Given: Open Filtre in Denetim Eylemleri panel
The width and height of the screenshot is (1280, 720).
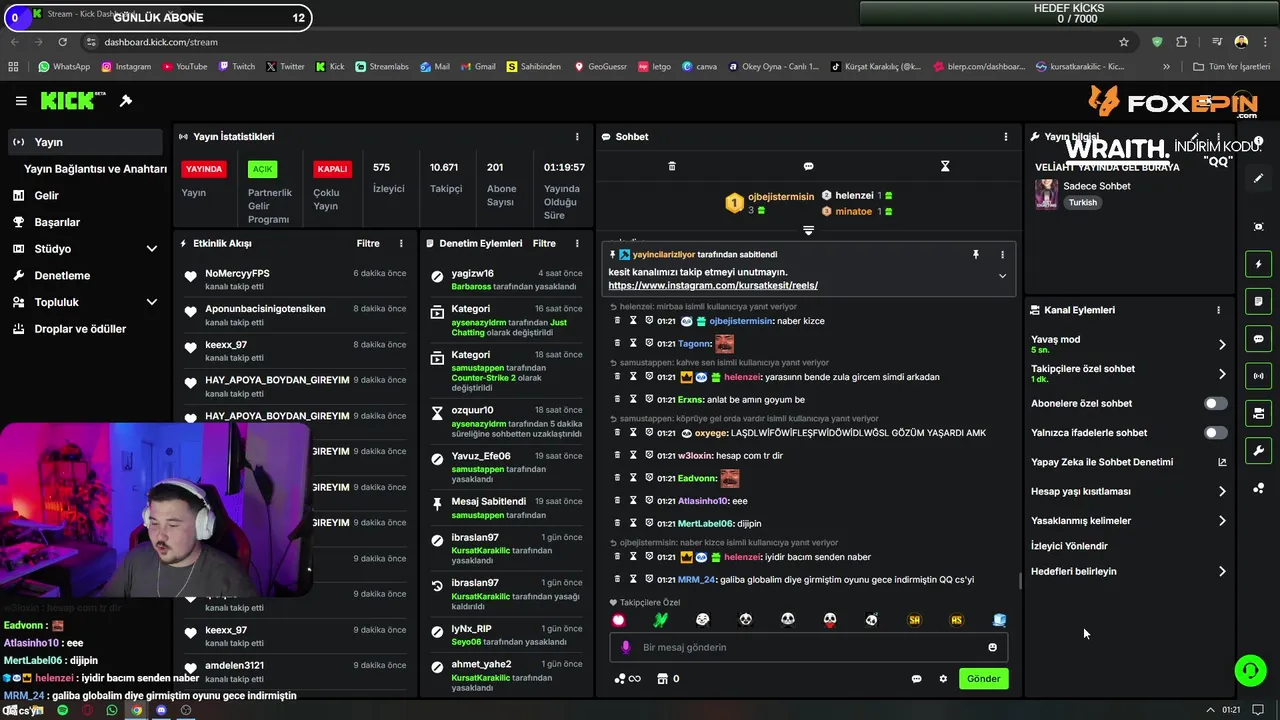Looking at the screenshot, I should [x=544, y=243].
